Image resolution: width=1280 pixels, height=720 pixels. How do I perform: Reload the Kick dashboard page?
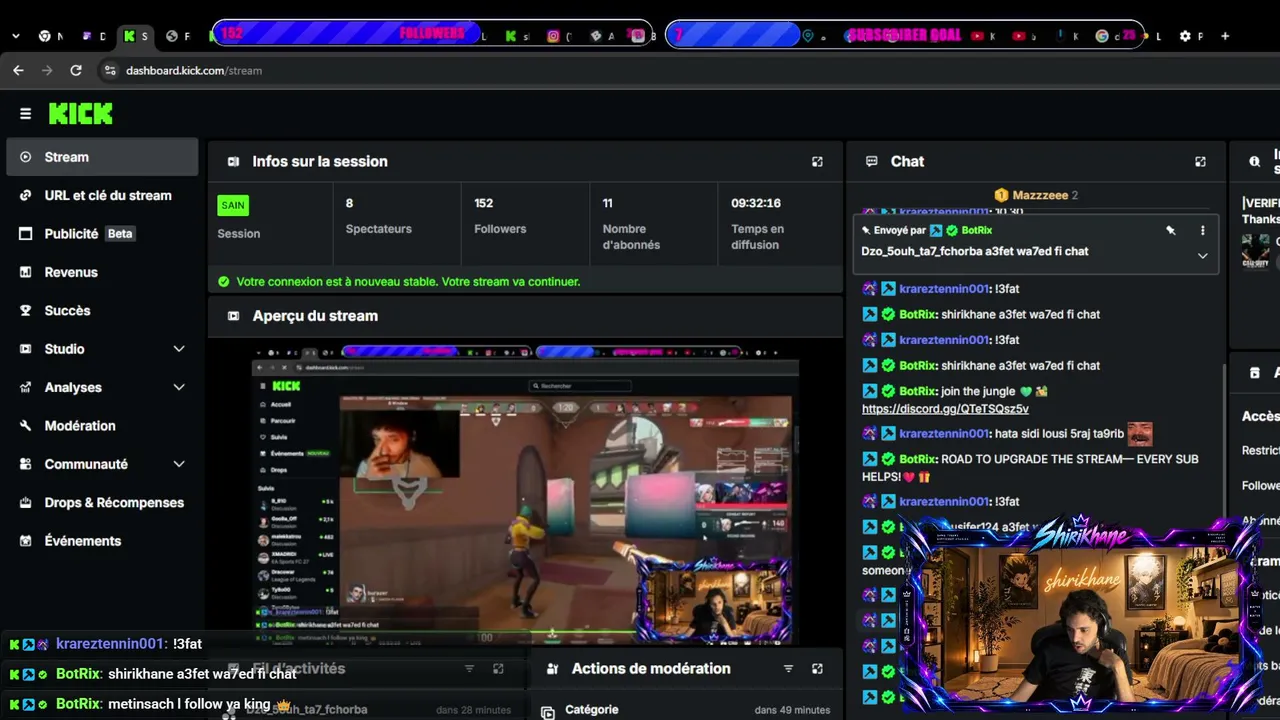pyautogui.click(x=75, y=70)
